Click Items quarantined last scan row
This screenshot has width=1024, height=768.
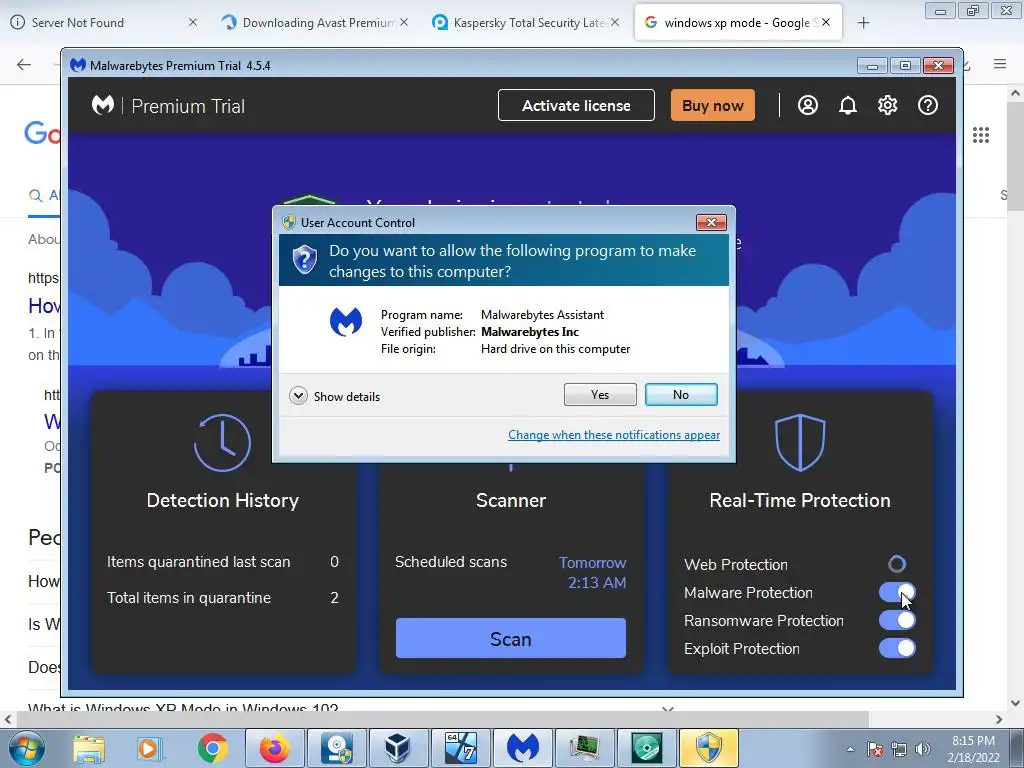click(x=223, y=562)
